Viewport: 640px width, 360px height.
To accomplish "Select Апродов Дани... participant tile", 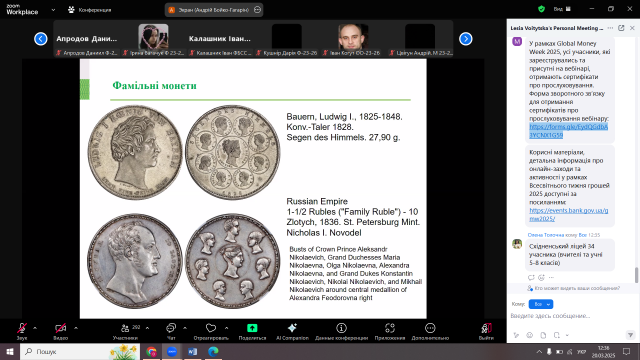I will (x=87, y=38).
